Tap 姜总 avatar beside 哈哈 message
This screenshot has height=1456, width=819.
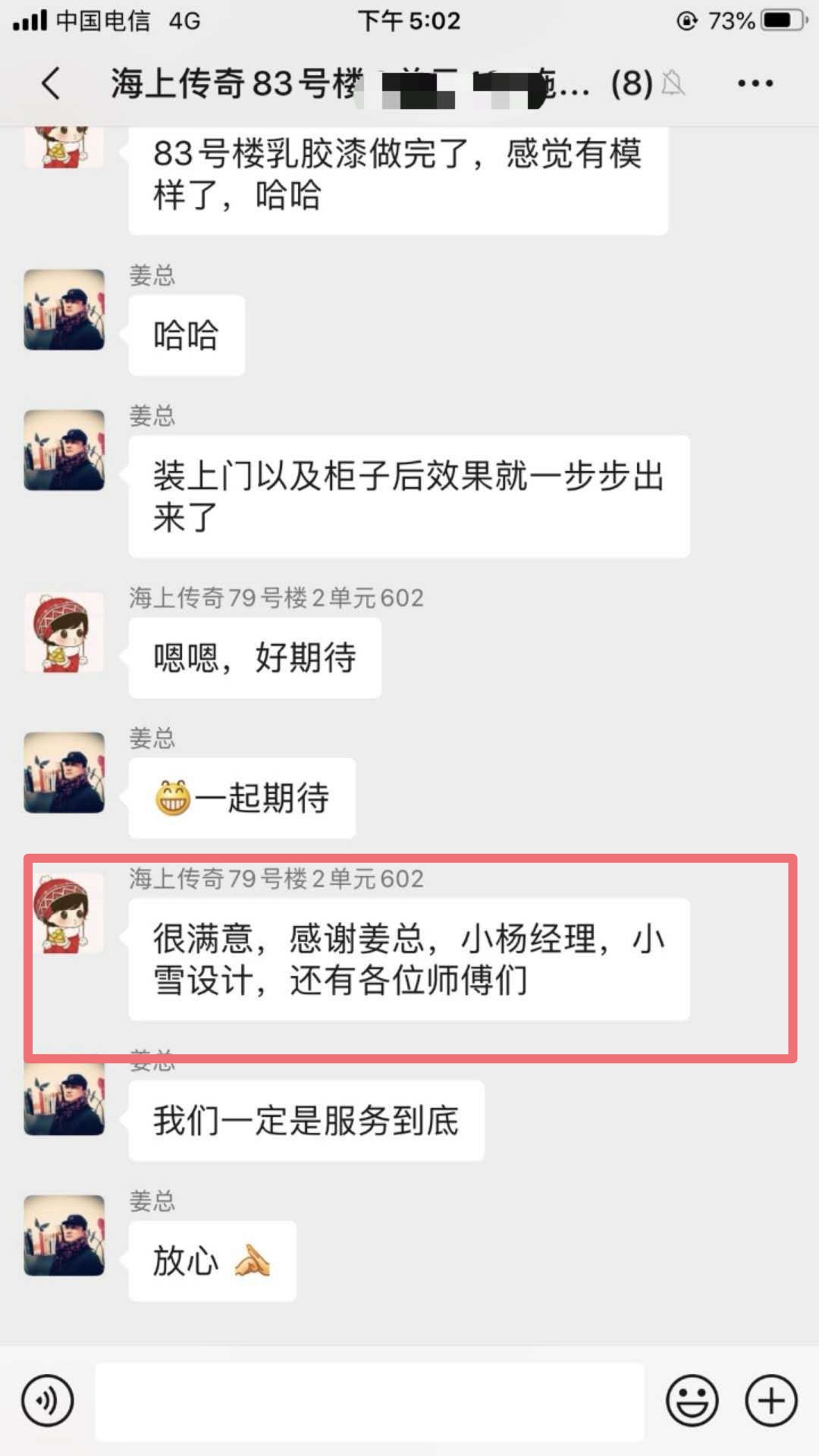pyautogui.click(x=64, y=309)
